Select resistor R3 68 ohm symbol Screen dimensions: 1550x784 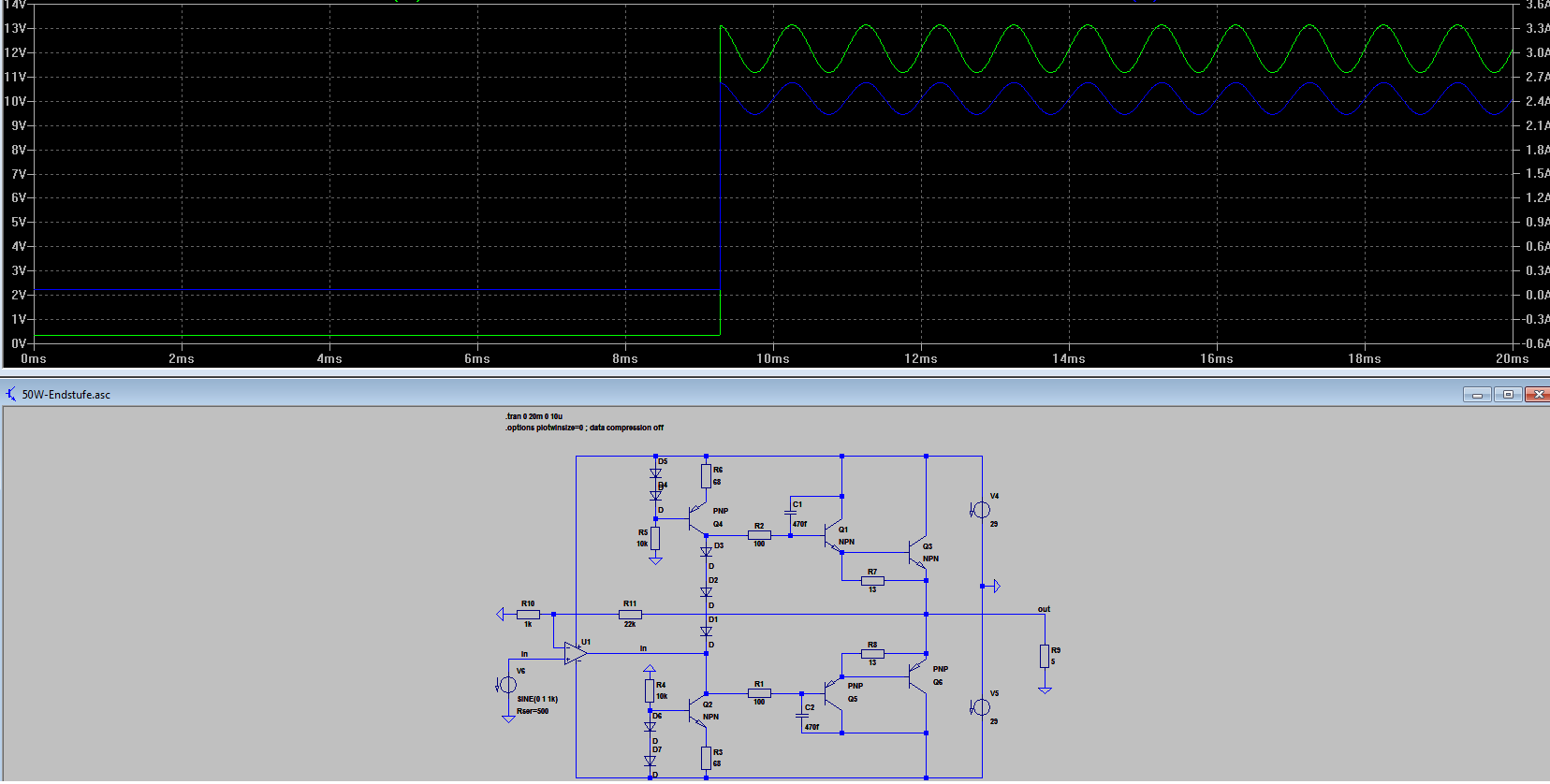pos(707,758)
